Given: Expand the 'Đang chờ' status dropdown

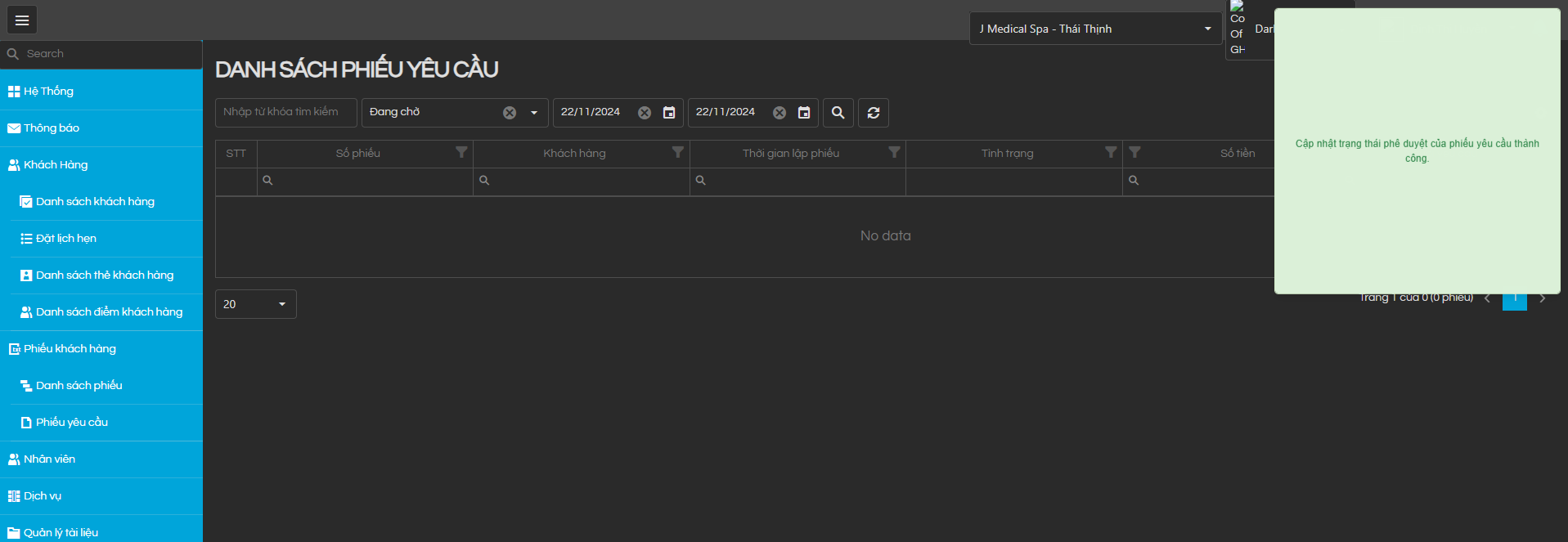Looking at the screenshot, I should [x=534, y=113].
